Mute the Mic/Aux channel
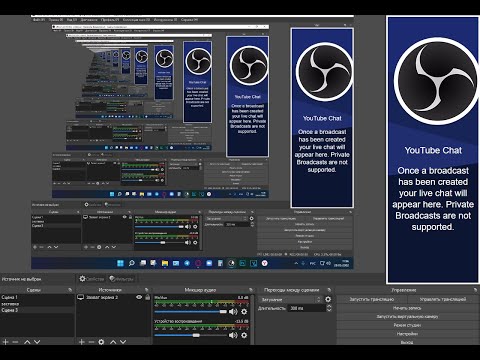Viewport: 480px width, 360px height. pos(233,312)
